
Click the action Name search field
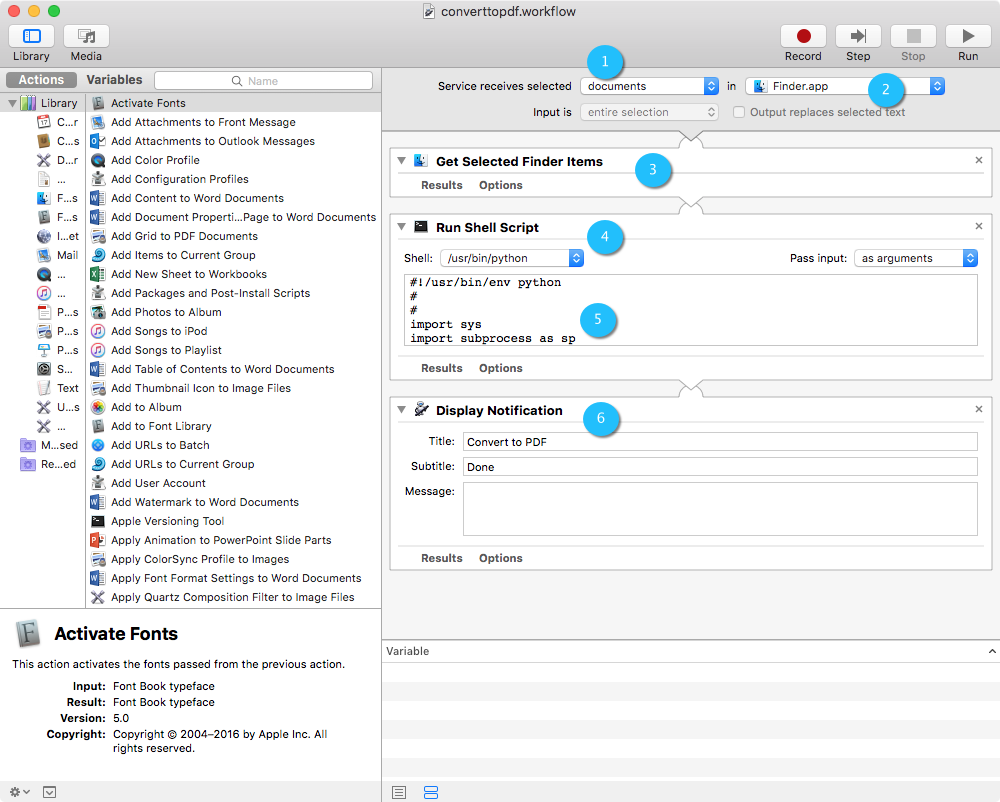click(x=263, y=81)
